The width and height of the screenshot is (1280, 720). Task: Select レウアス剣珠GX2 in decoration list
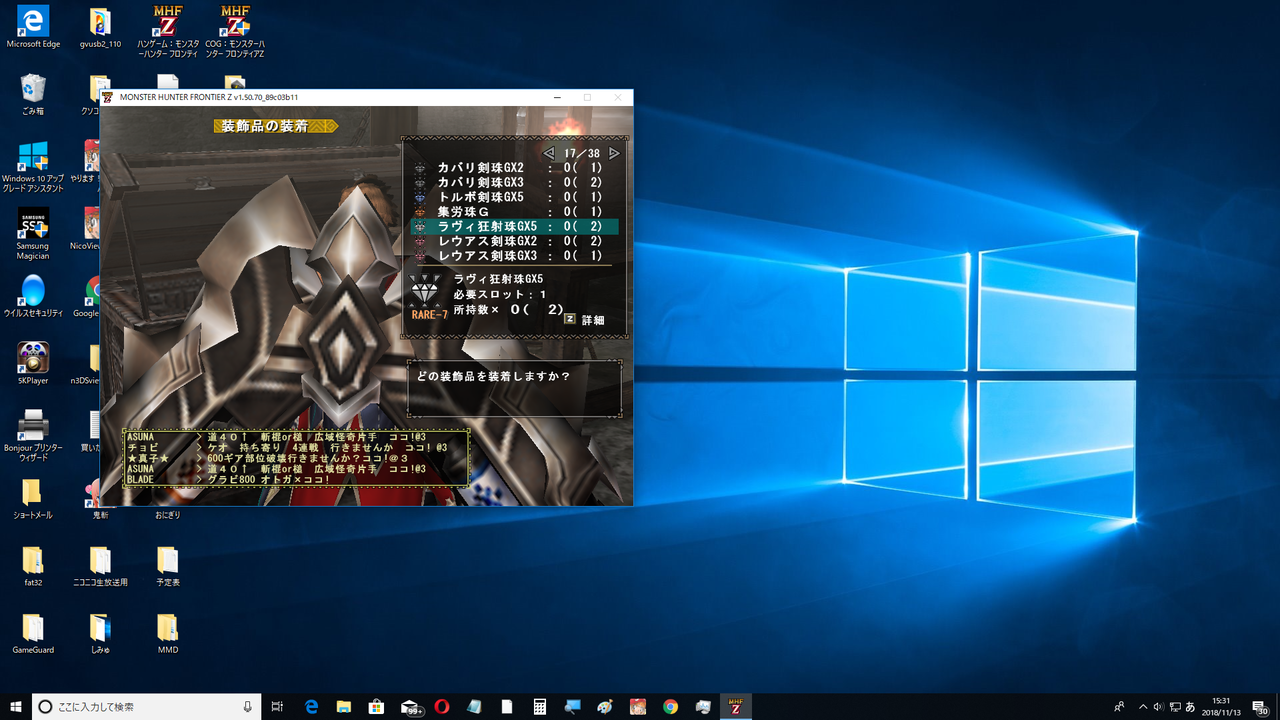514,241
